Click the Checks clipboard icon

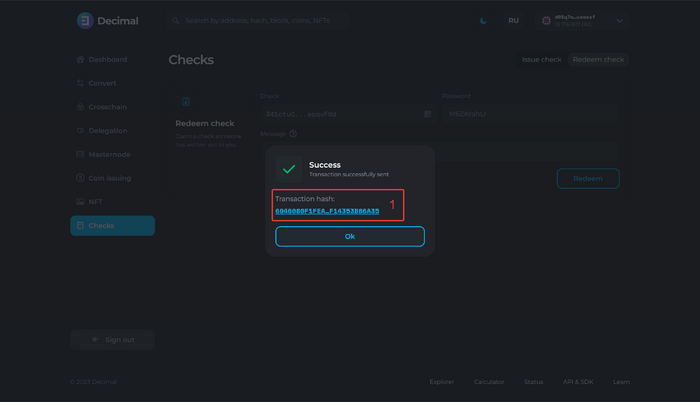(x=80, y=226)
